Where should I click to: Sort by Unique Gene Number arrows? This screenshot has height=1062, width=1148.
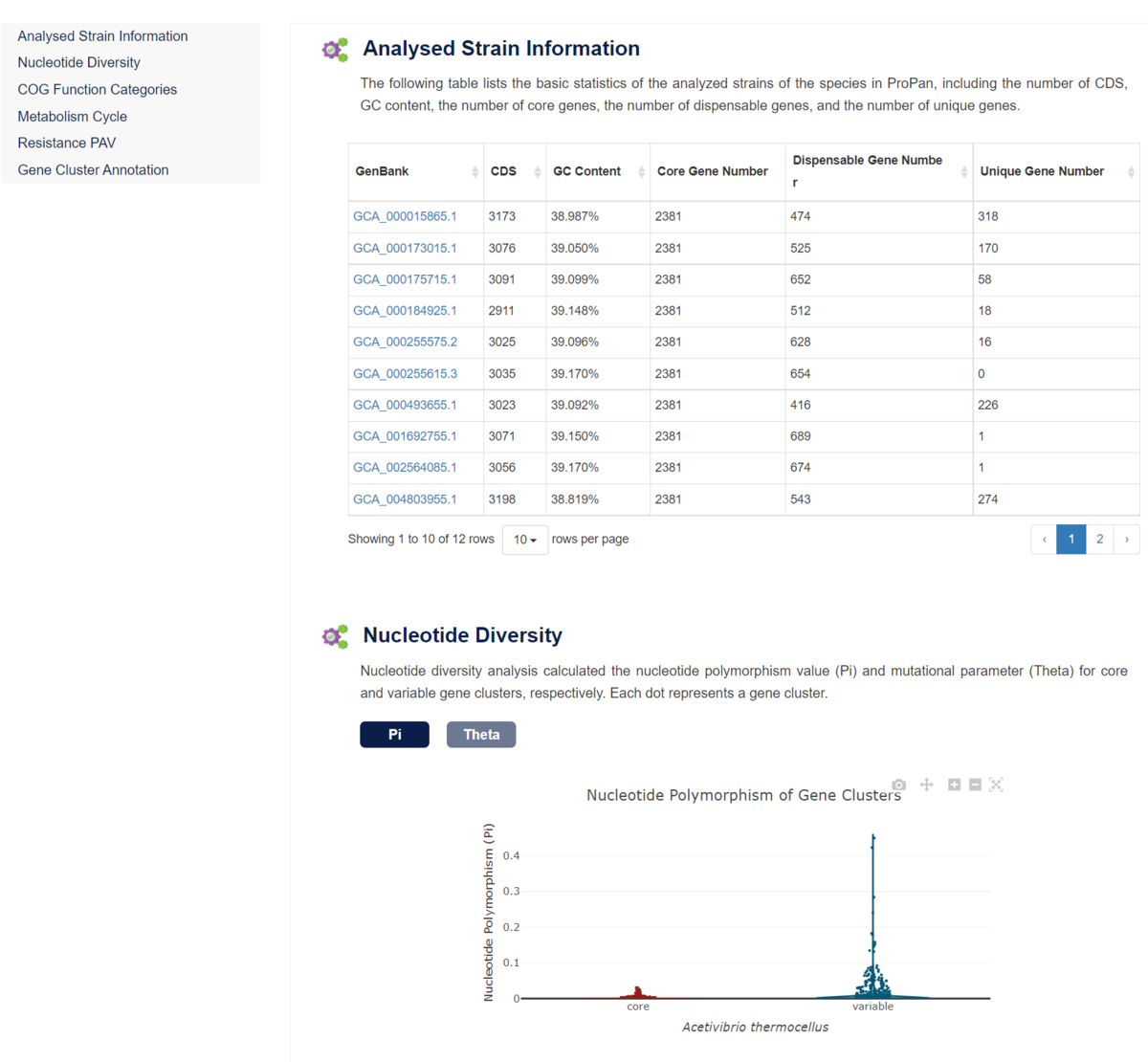tap(1131, 171)
